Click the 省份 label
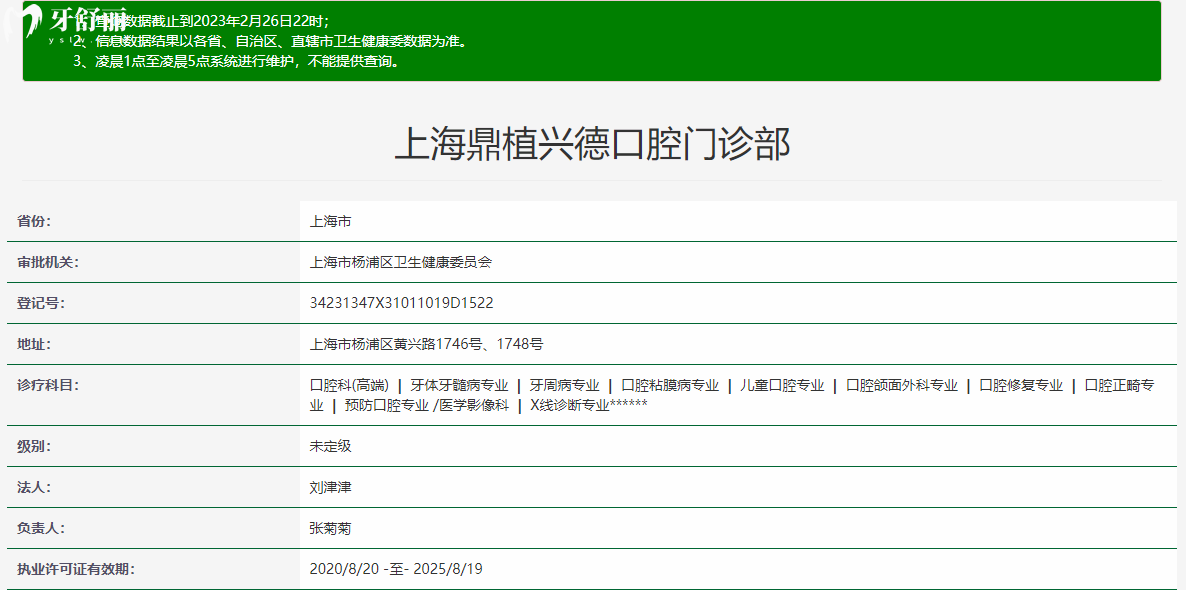 (33, 222)
